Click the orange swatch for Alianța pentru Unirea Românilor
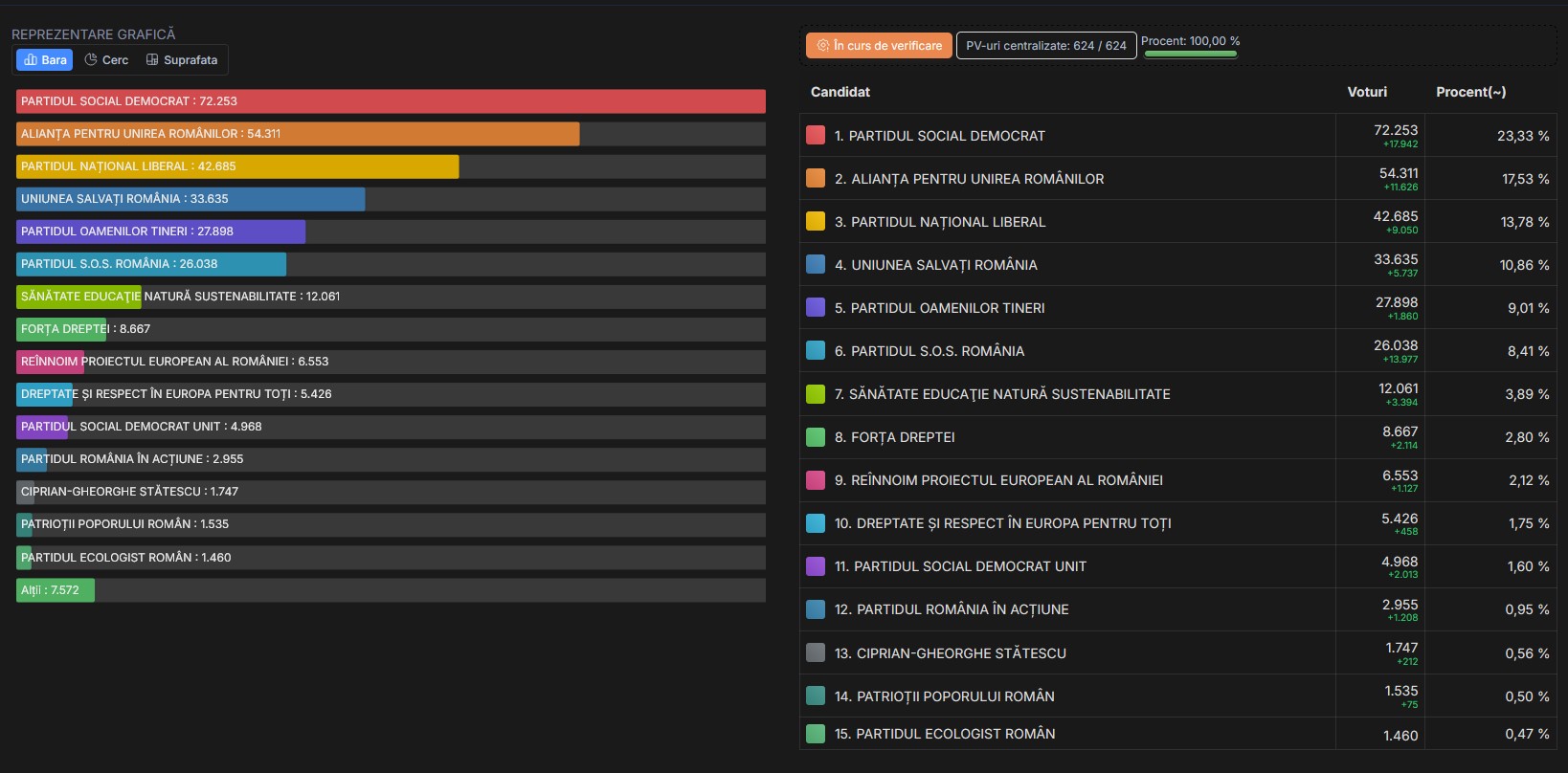1568x773 pixels. pos(816,178)
